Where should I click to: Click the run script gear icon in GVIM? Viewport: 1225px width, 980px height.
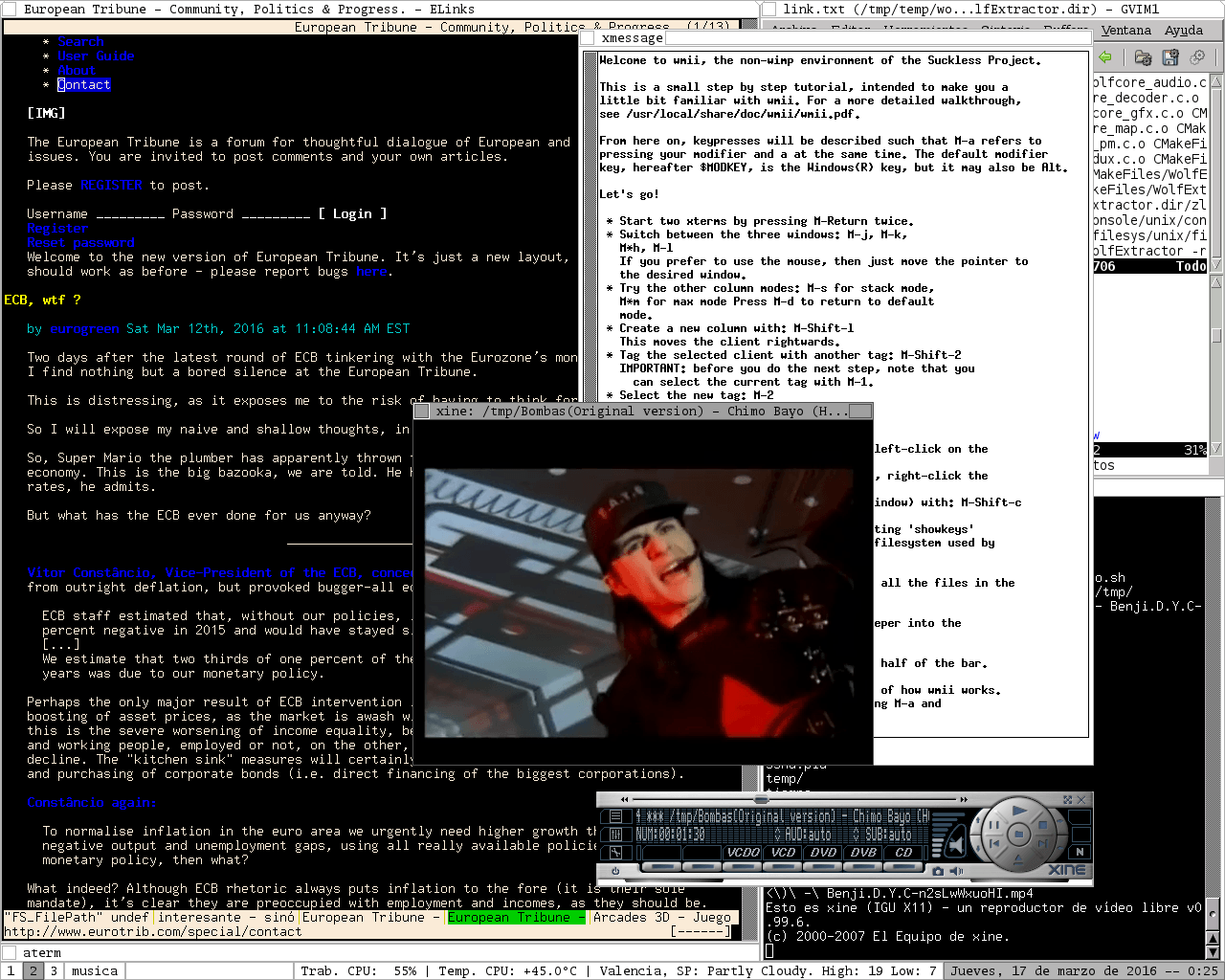[1197, 57]
